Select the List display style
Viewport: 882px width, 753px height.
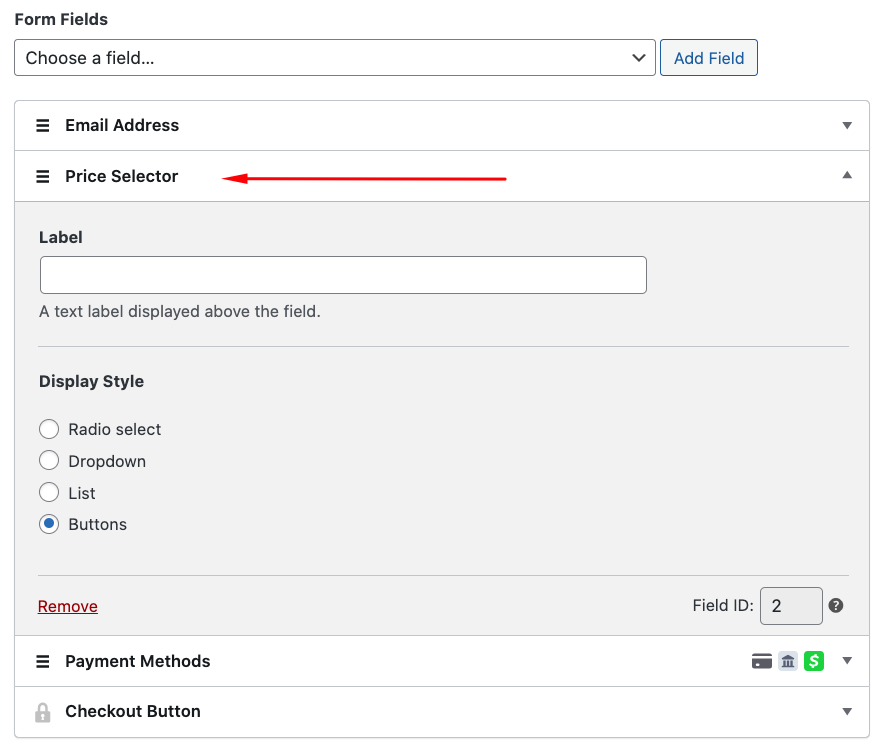click(49, 493)
